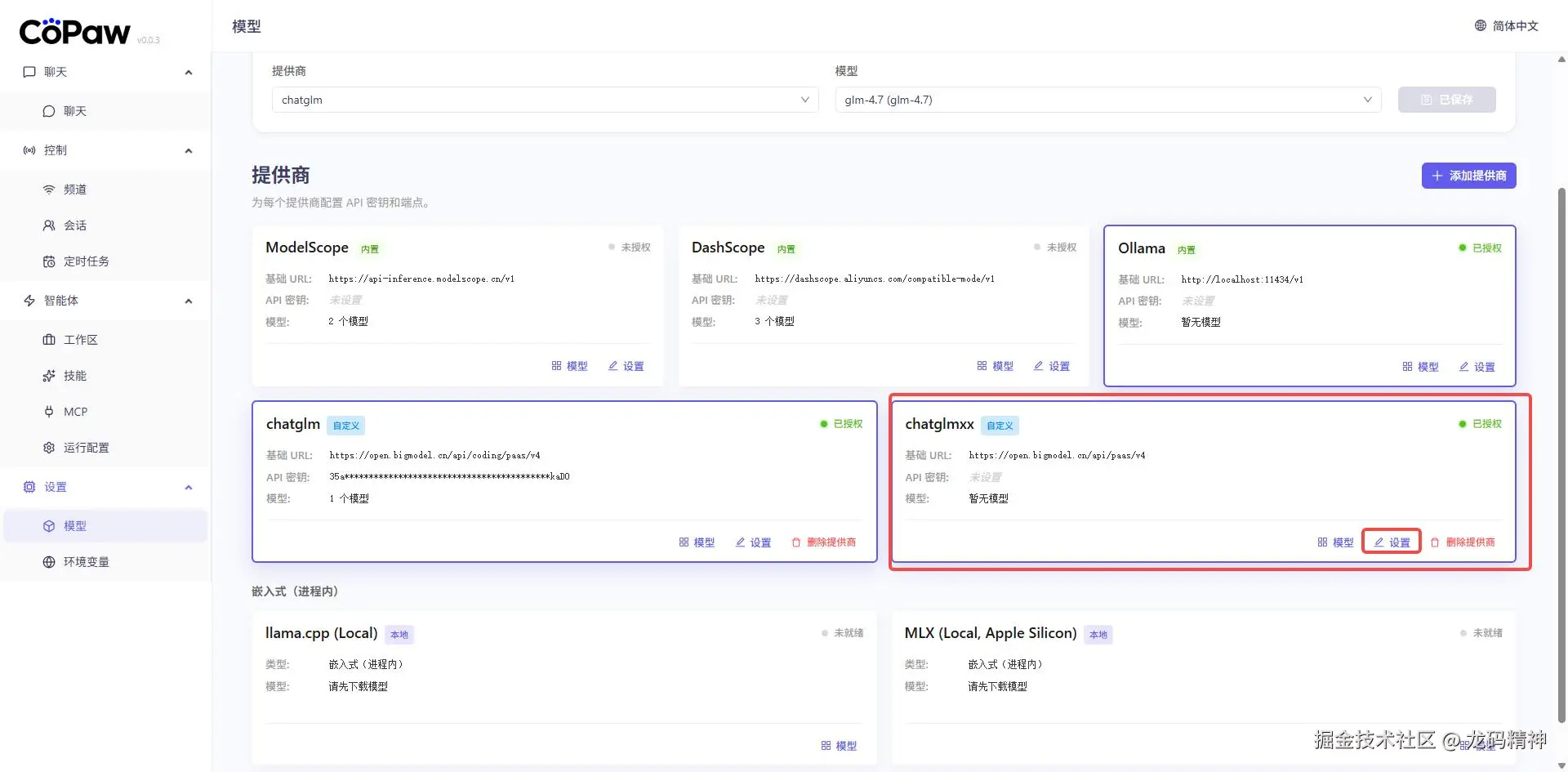Screen dimensions: 1568x772
Task: Select 模型 under 设置 in sidebar
Action: pyautogui.click(x=75, y=526)
